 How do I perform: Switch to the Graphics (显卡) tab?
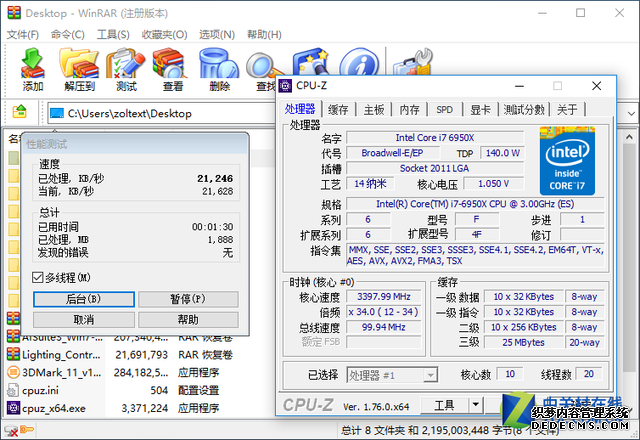[x=480, y=109]
